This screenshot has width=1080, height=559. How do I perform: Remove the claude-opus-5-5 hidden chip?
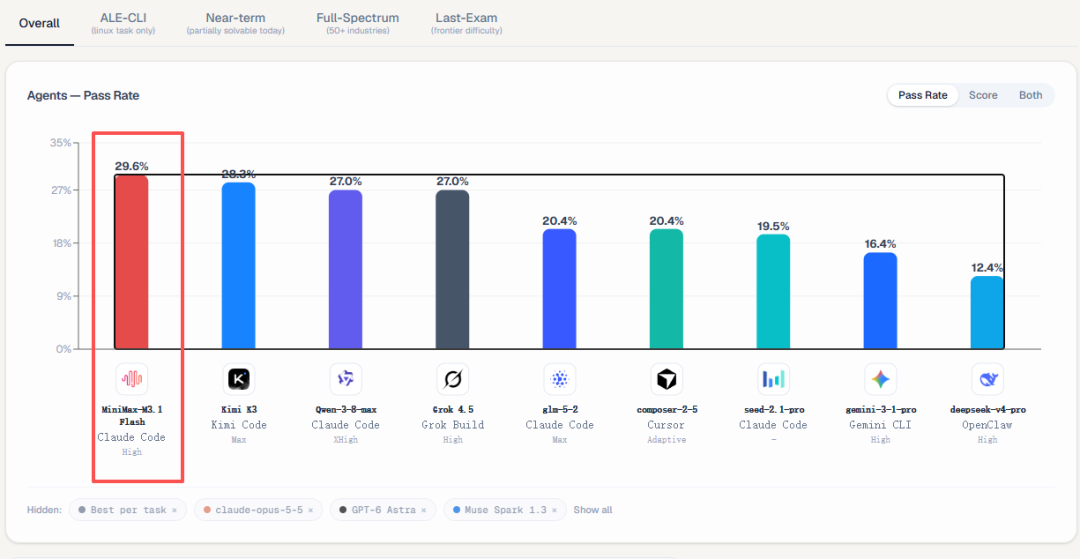click(x=311, y=510)
